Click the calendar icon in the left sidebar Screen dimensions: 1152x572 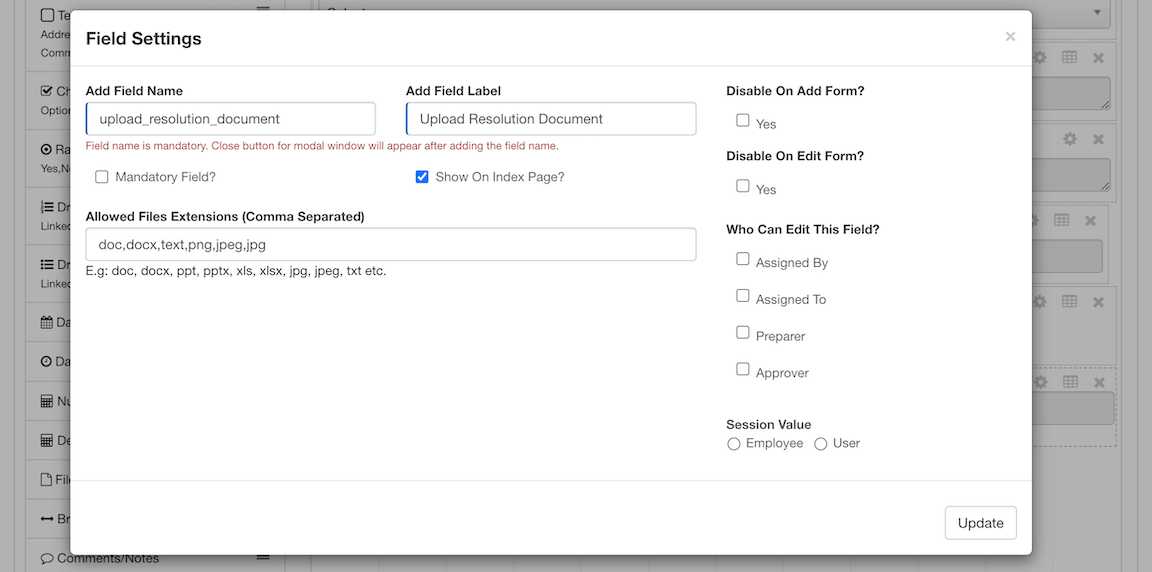(46, 322)
